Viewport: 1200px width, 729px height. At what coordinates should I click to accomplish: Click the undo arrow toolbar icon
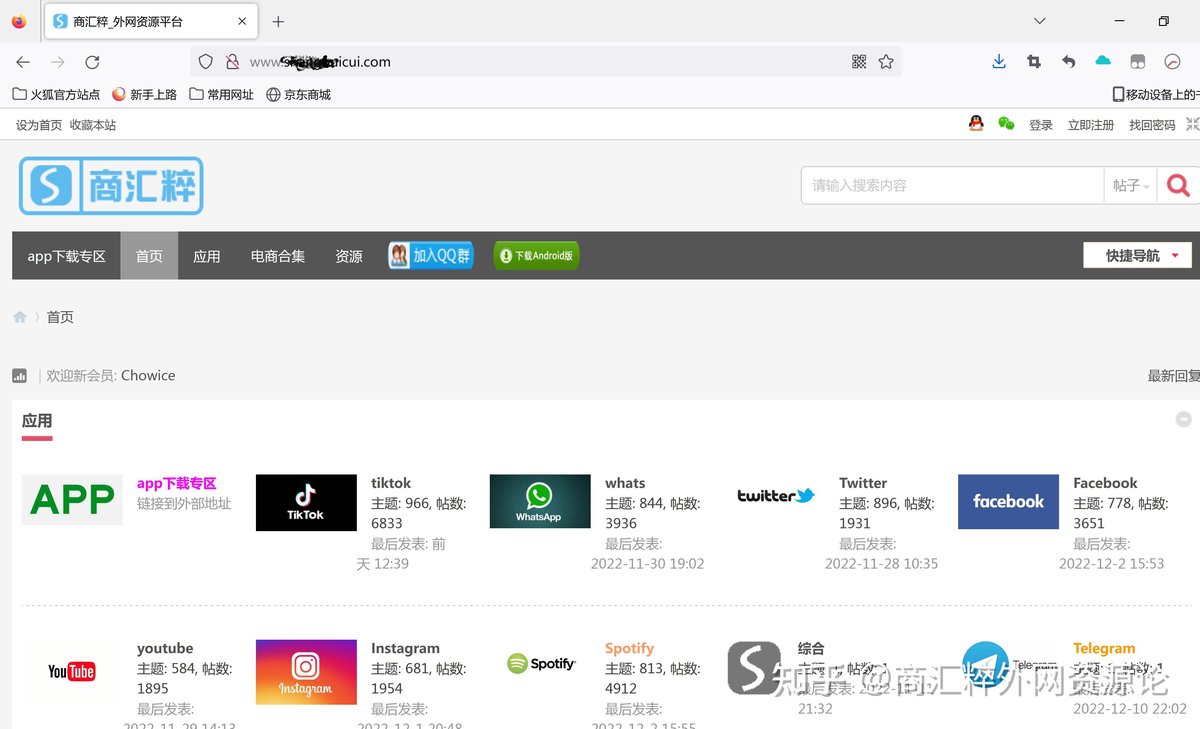tap(1069, 62)
